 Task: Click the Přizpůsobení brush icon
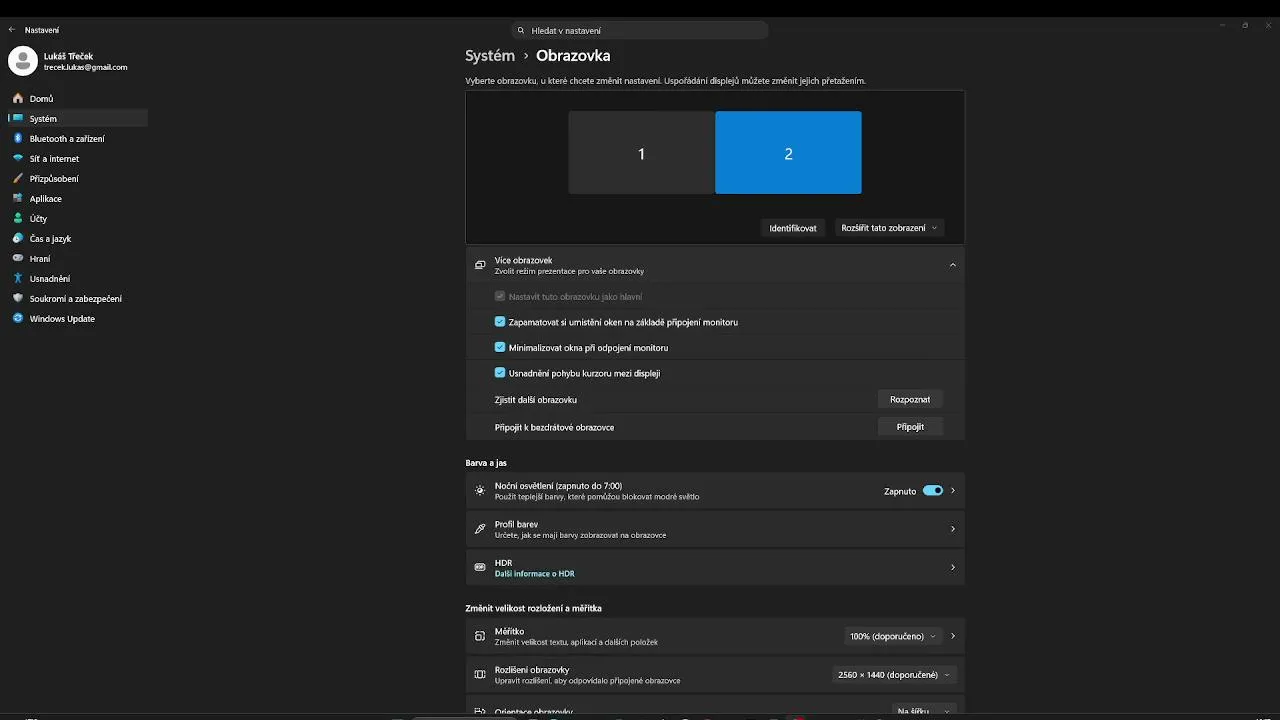pos(18,179)
